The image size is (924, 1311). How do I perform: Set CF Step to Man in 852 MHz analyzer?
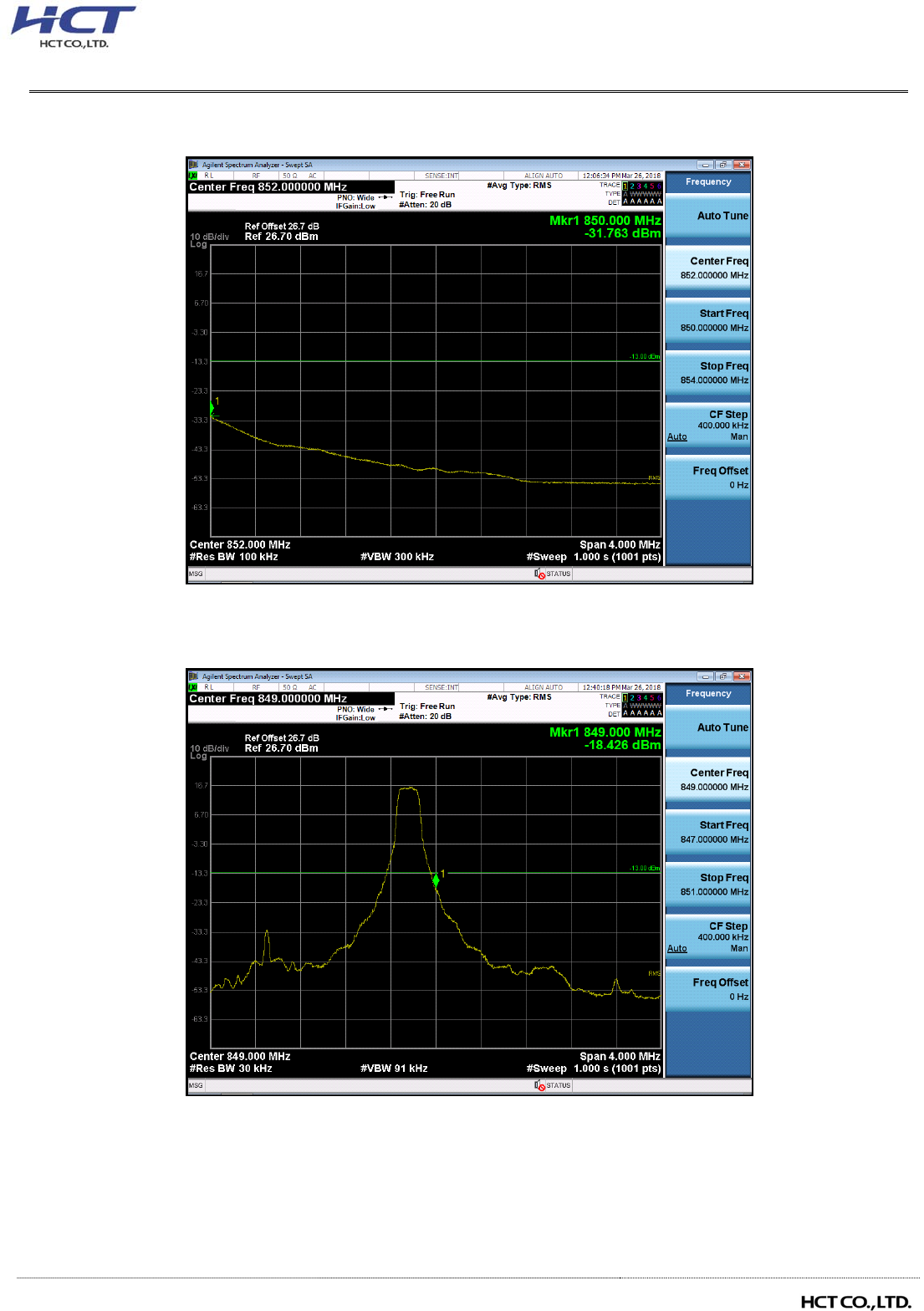click(x=739, y=436)
